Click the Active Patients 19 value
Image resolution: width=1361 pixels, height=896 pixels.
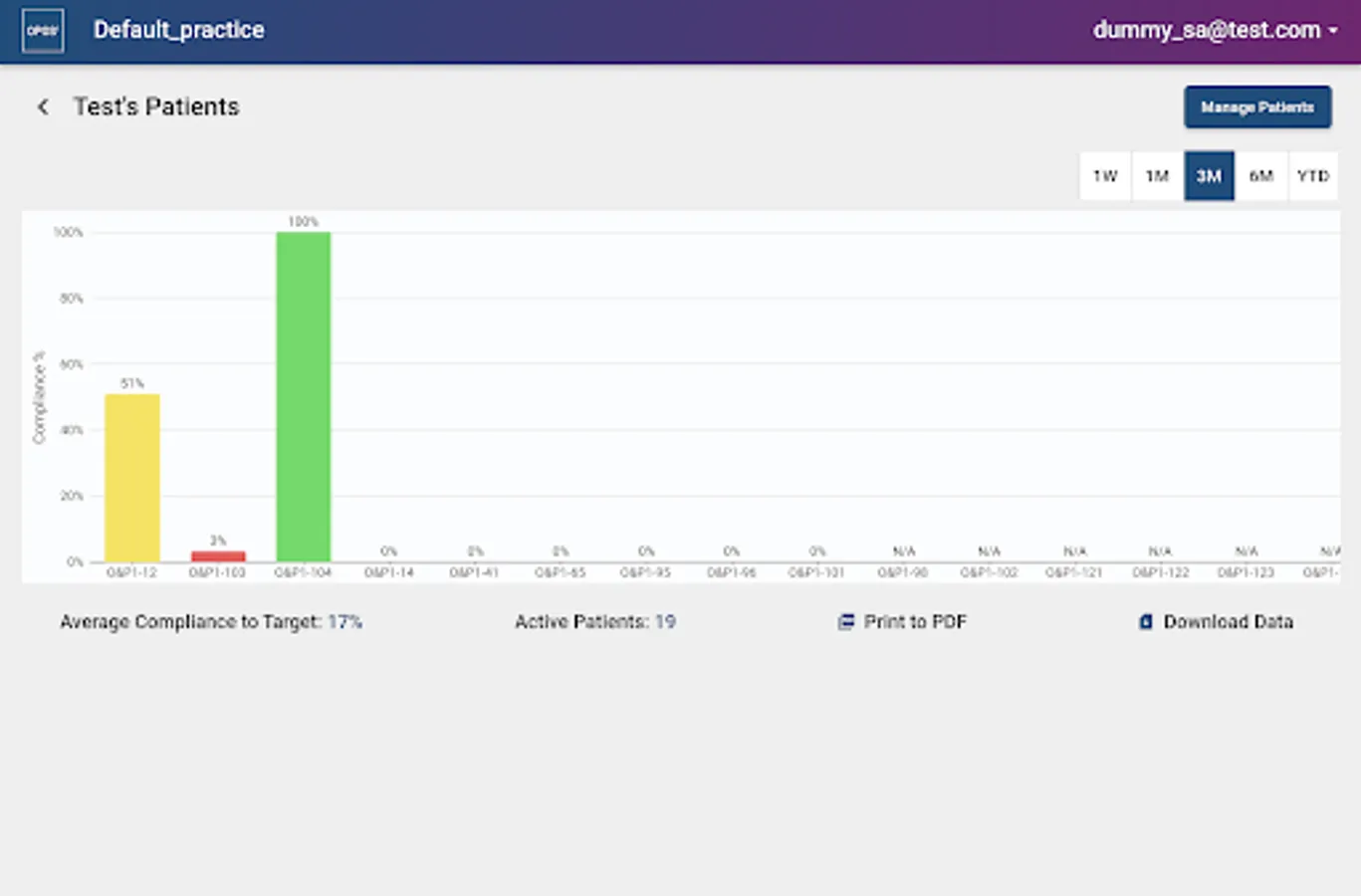click(x=664, y=621)
